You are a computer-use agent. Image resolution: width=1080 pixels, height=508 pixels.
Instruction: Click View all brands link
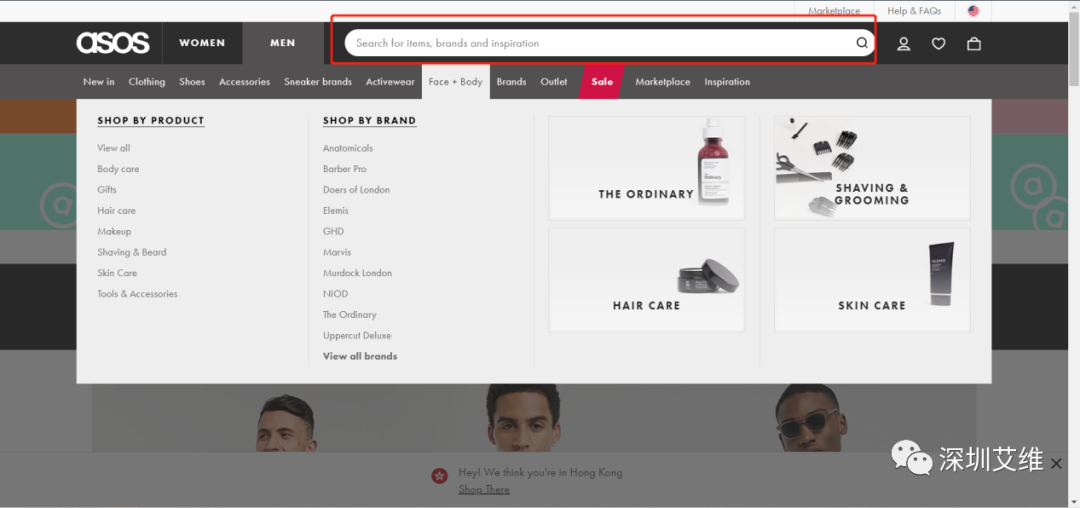coord(360,356)
